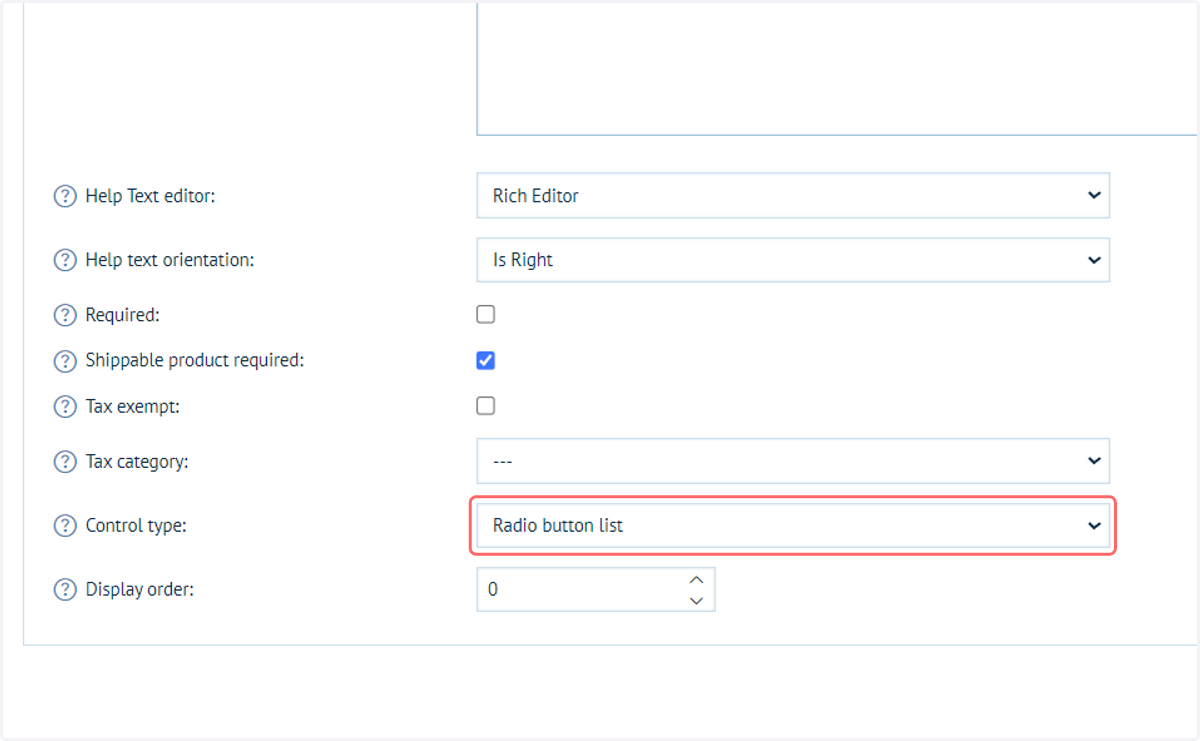Click the Tax category label

click(137, 462)
